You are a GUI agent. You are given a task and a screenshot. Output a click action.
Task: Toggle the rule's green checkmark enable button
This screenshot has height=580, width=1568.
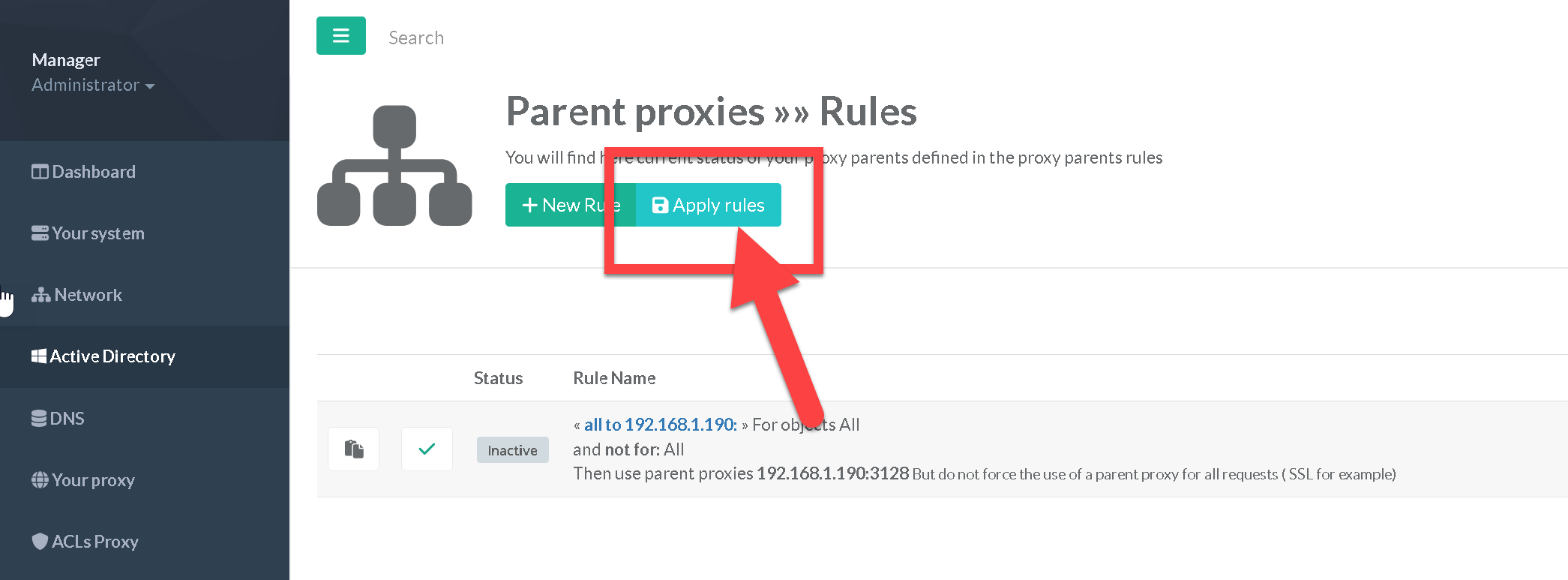427,449
